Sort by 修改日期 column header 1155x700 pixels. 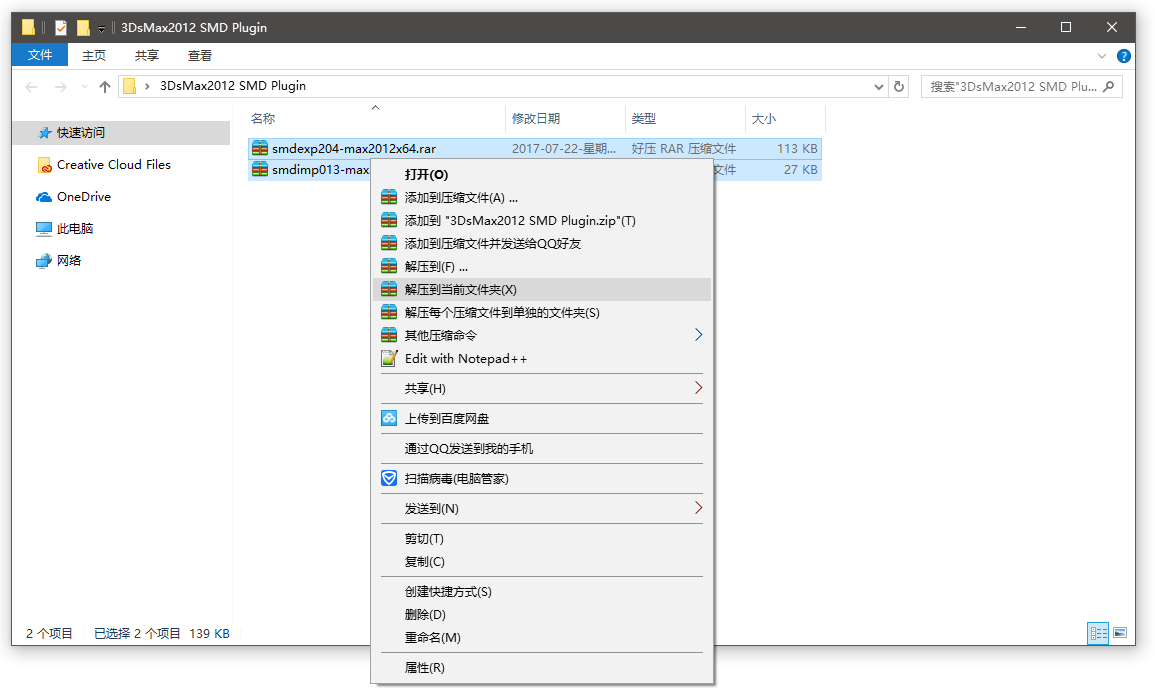(x=536, y=119)
